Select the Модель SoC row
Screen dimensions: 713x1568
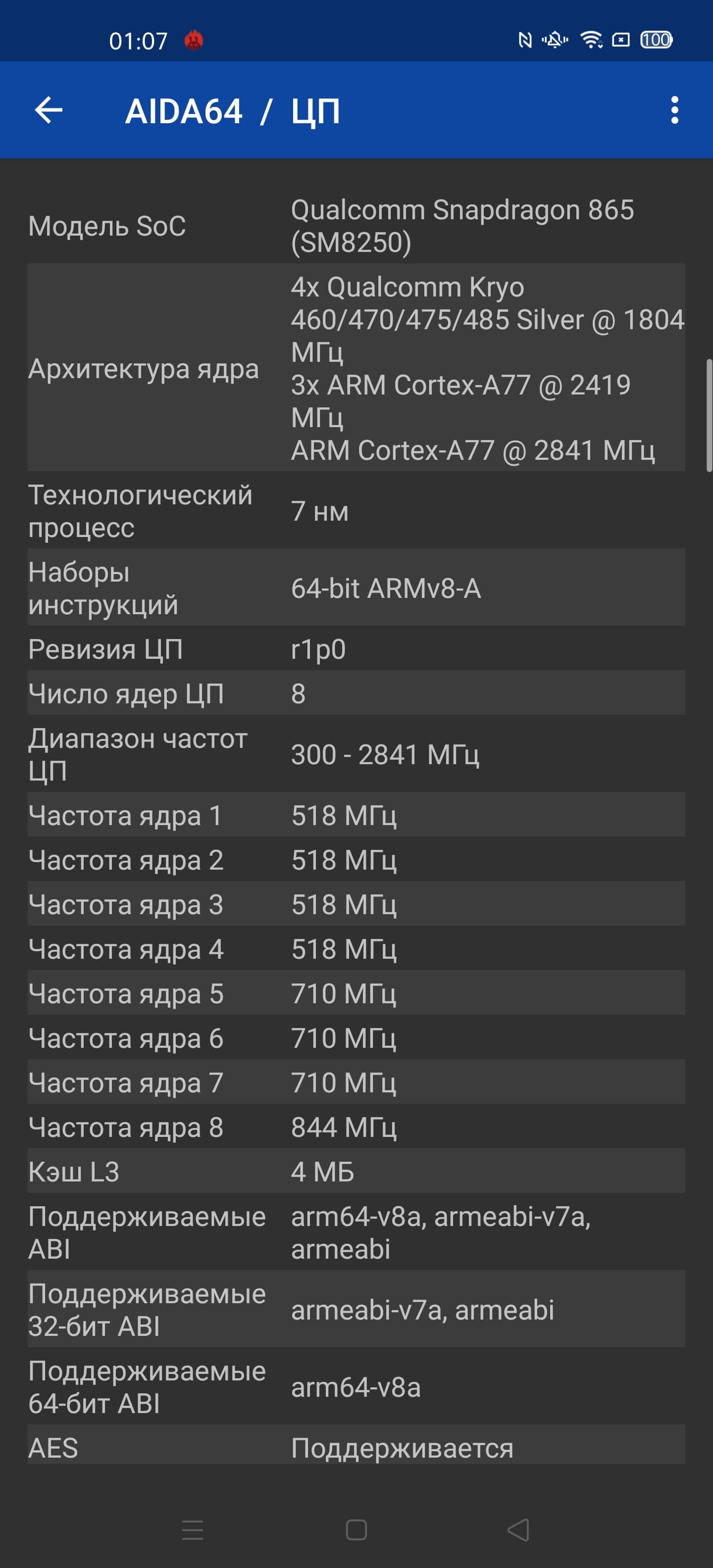(356, 226)
